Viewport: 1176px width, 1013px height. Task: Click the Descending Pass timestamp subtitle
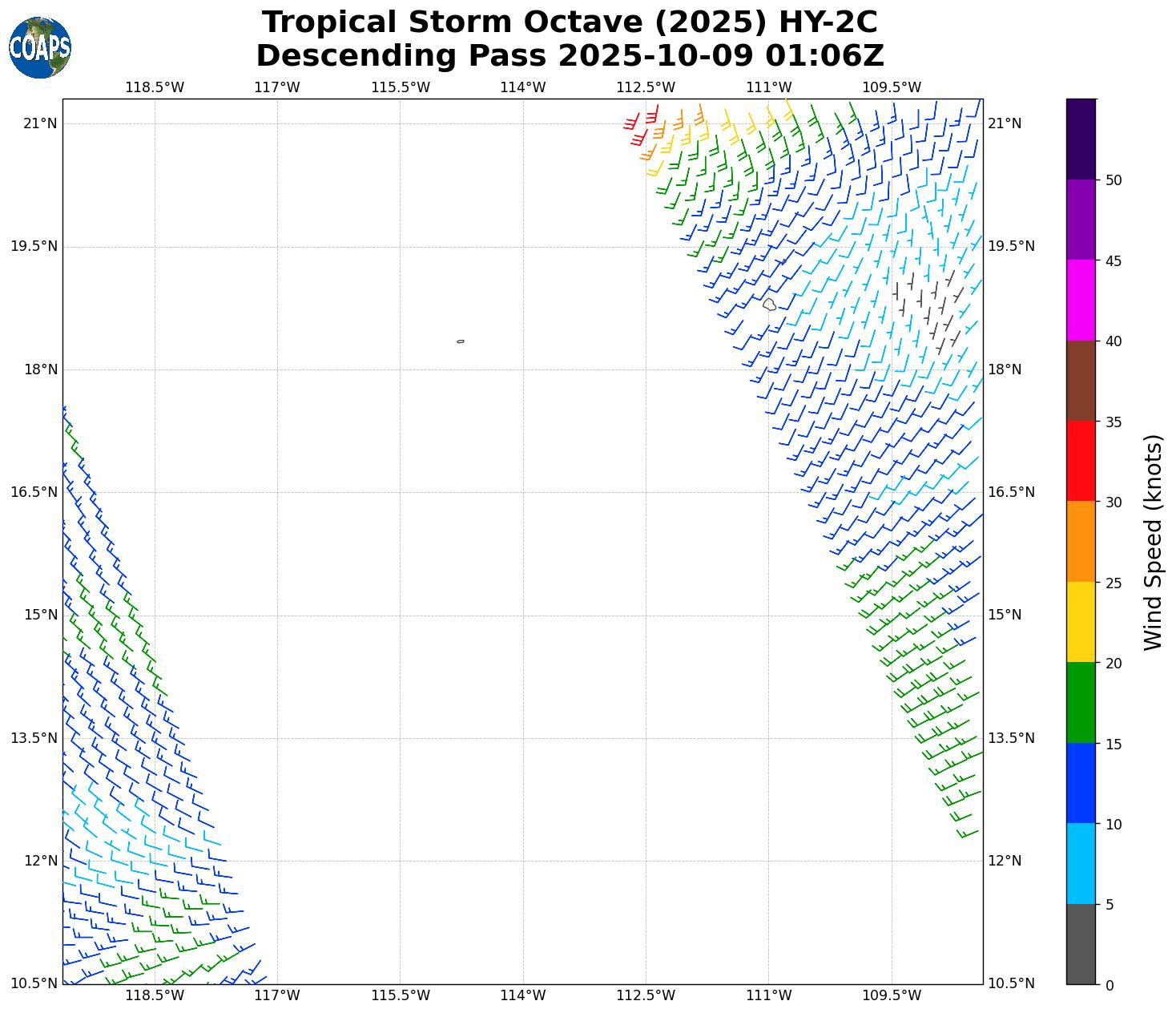[x=570, y=56]
